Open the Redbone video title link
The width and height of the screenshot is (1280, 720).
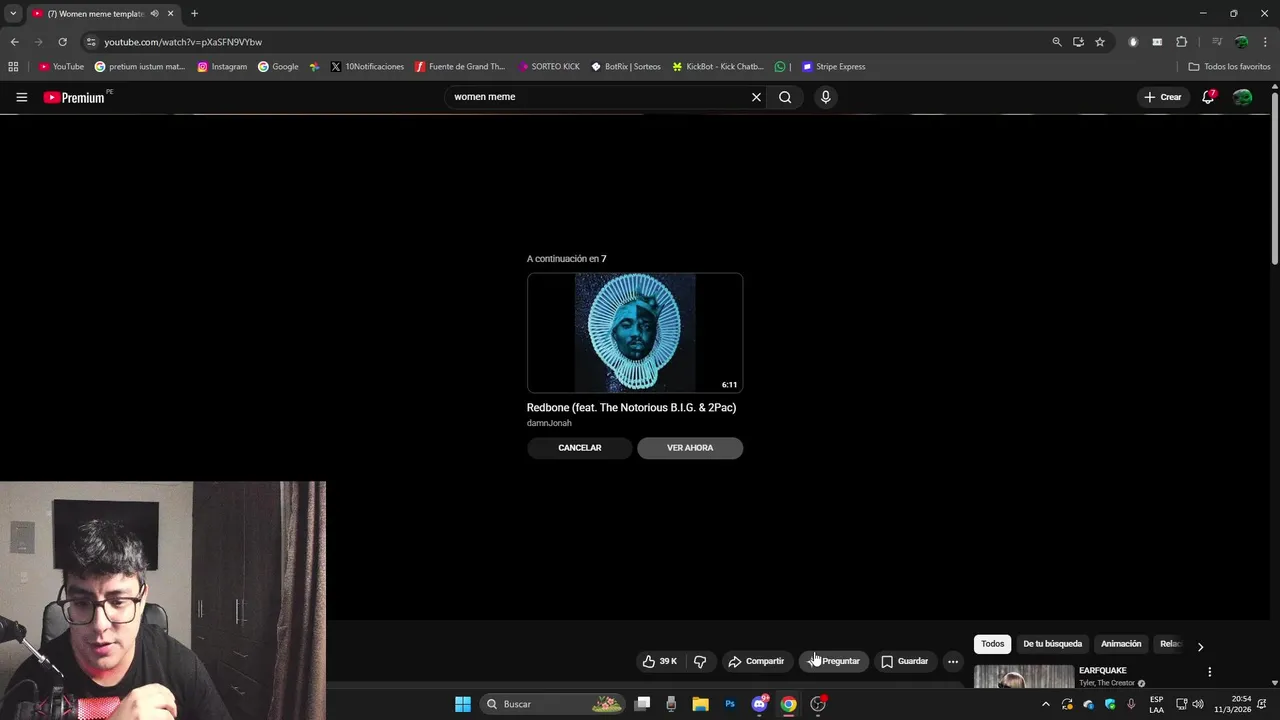pyautogui.click(x=631, y=408)
